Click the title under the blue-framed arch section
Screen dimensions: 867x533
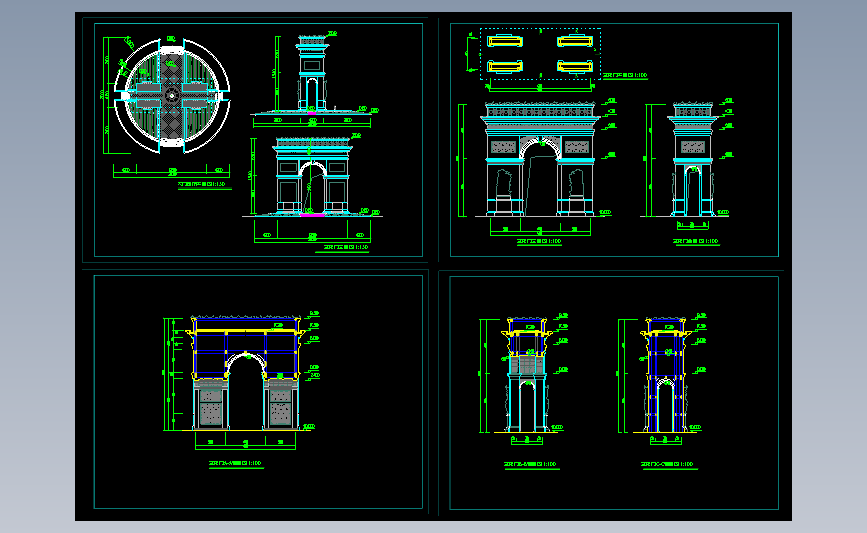pos(235,463)
